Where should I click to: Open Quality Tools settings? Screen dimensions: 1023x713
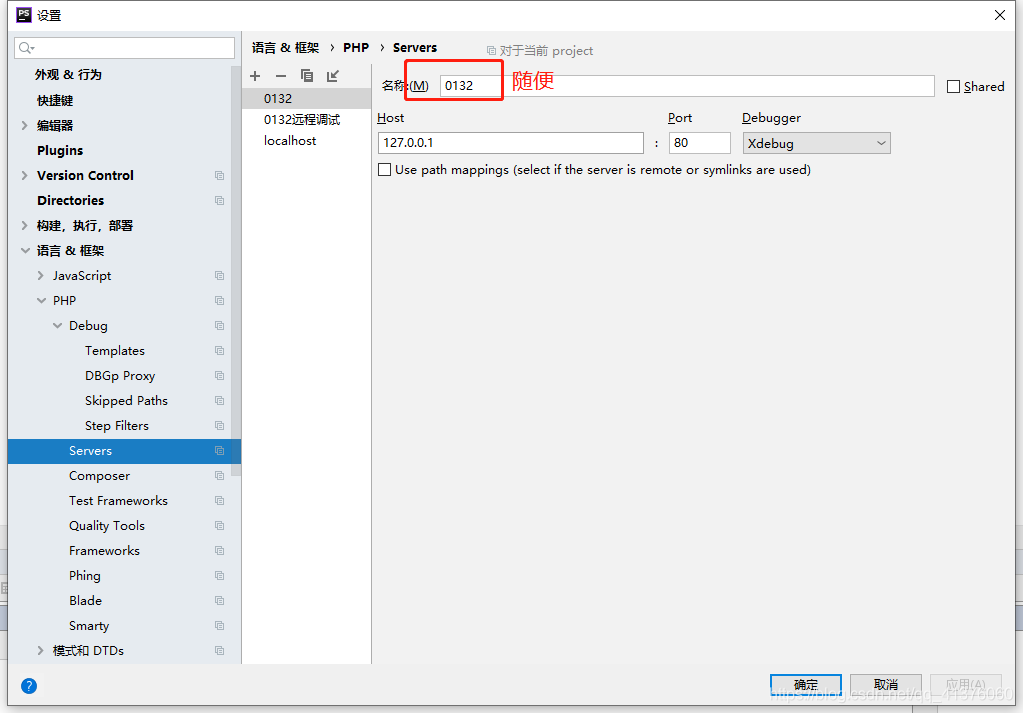tap(107, 526)
